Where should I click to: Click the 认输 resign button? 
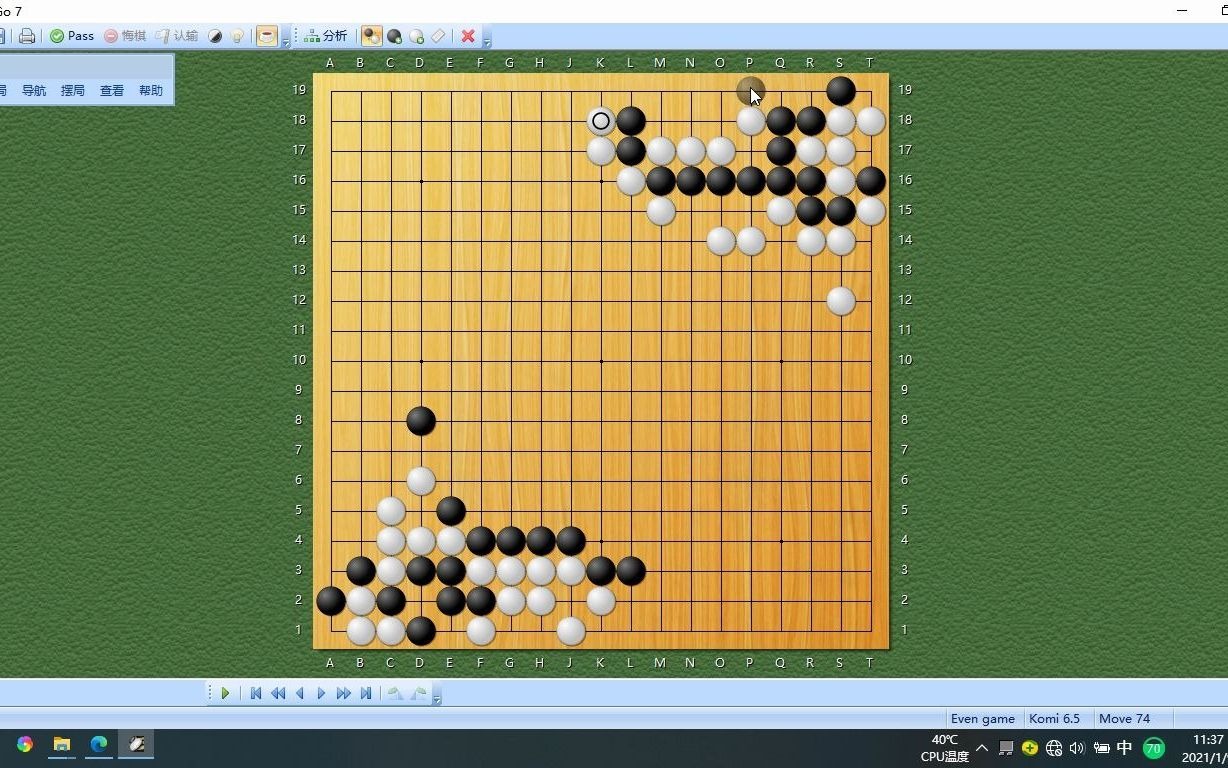[x=177, y=36]
